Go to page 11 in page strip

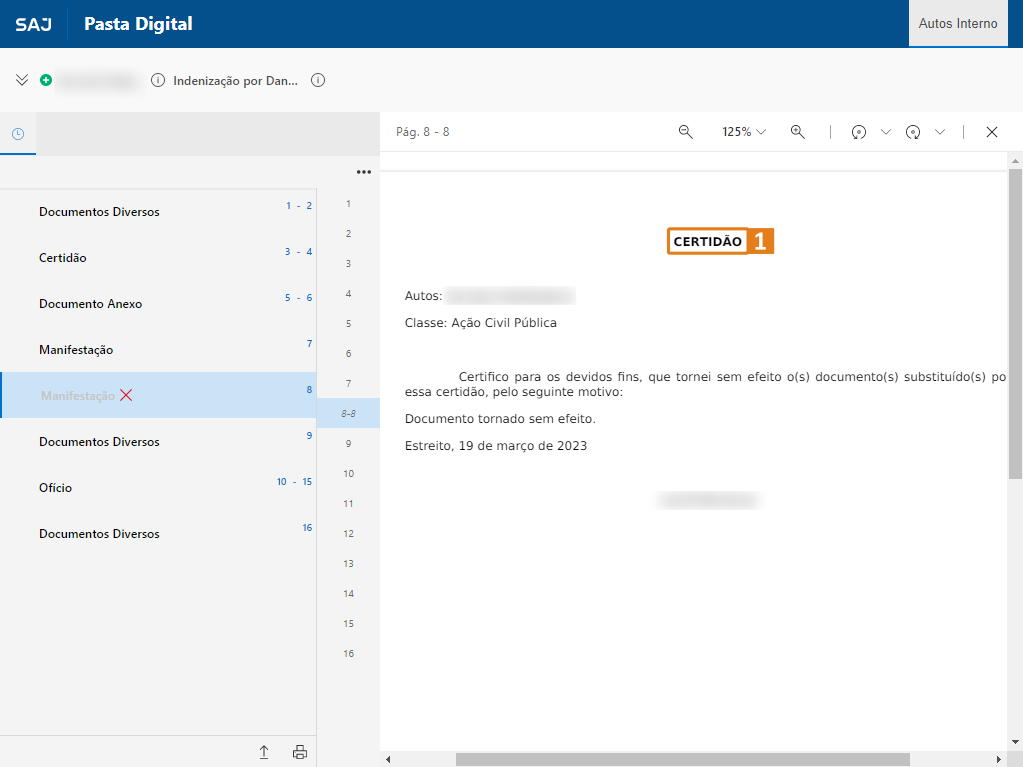tap(348, 504)
